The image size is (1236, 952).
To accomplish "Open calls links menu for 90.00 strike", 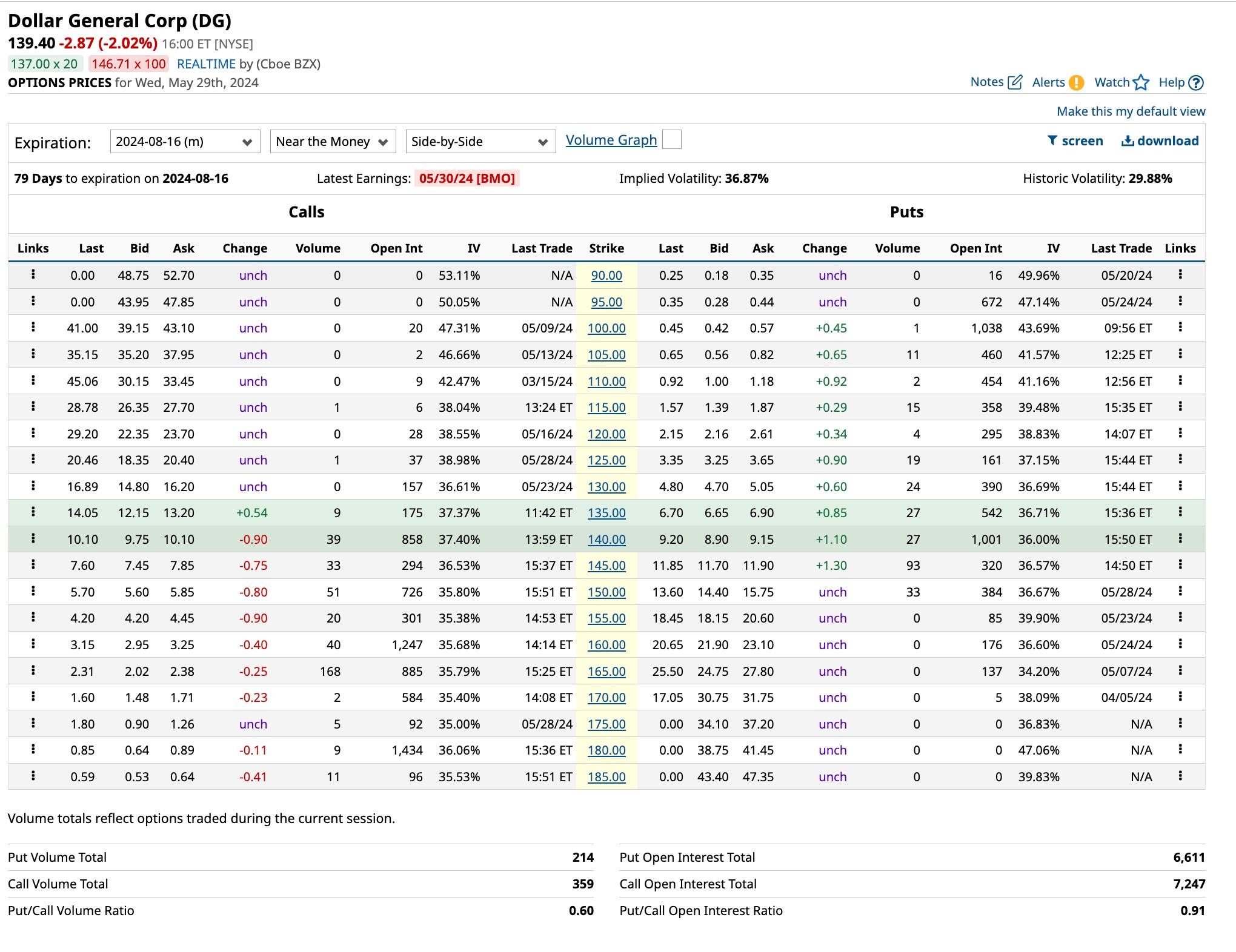I will point(33,274).
